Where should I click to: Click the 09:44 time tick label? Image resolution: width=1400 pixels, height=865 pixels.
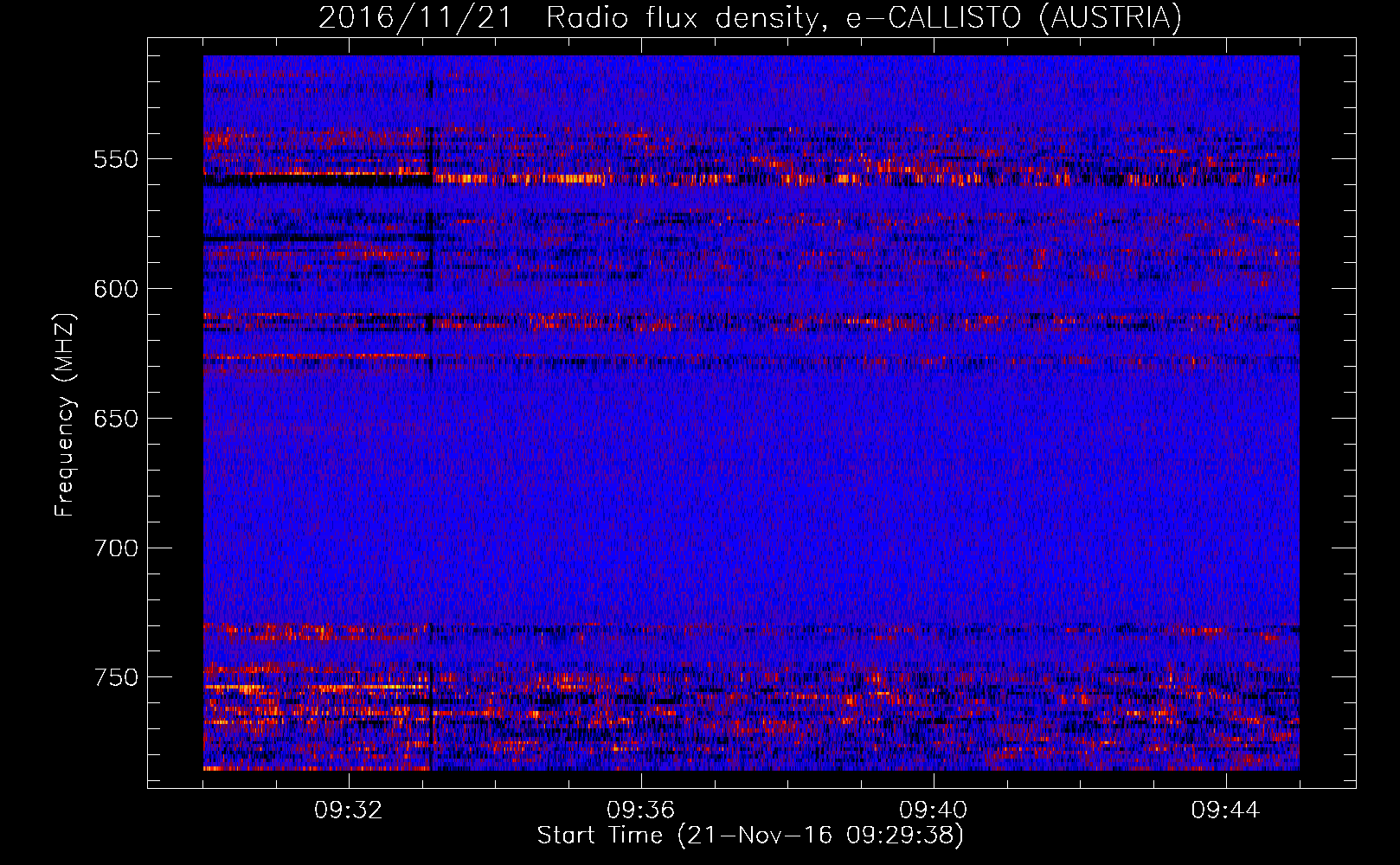pyautogui.click(x=1226, y=811)
